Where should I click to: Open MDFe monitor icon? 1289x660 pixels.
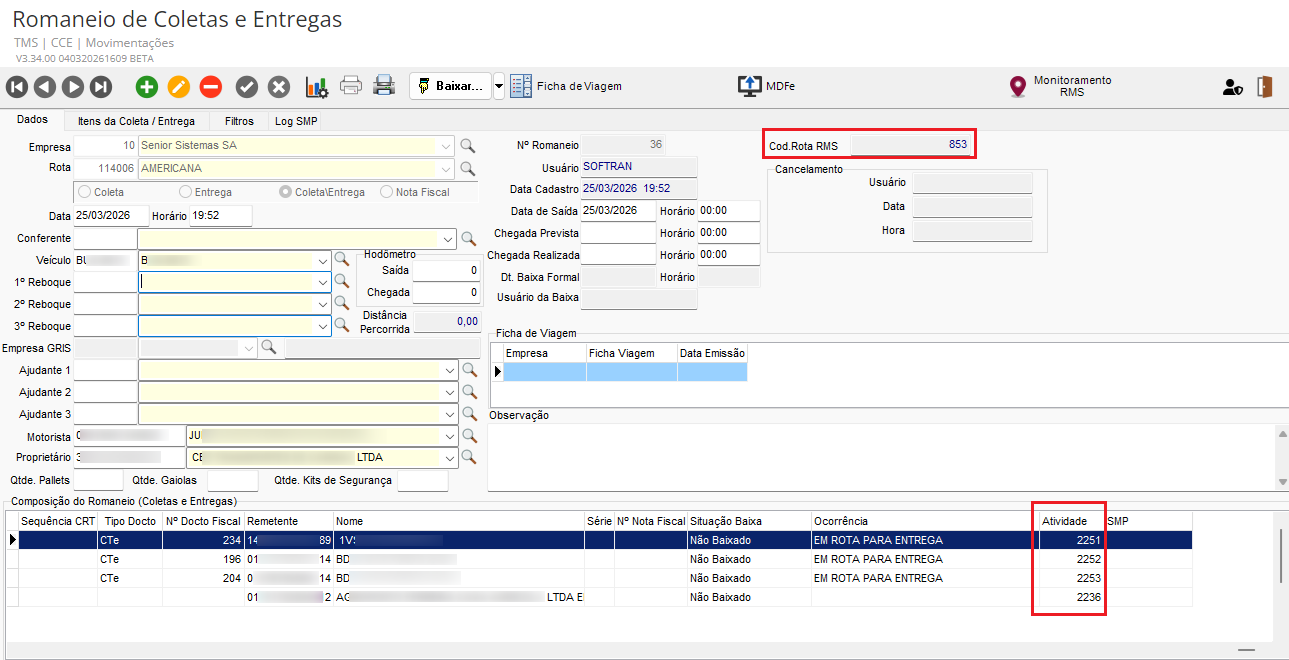[750, 86]
